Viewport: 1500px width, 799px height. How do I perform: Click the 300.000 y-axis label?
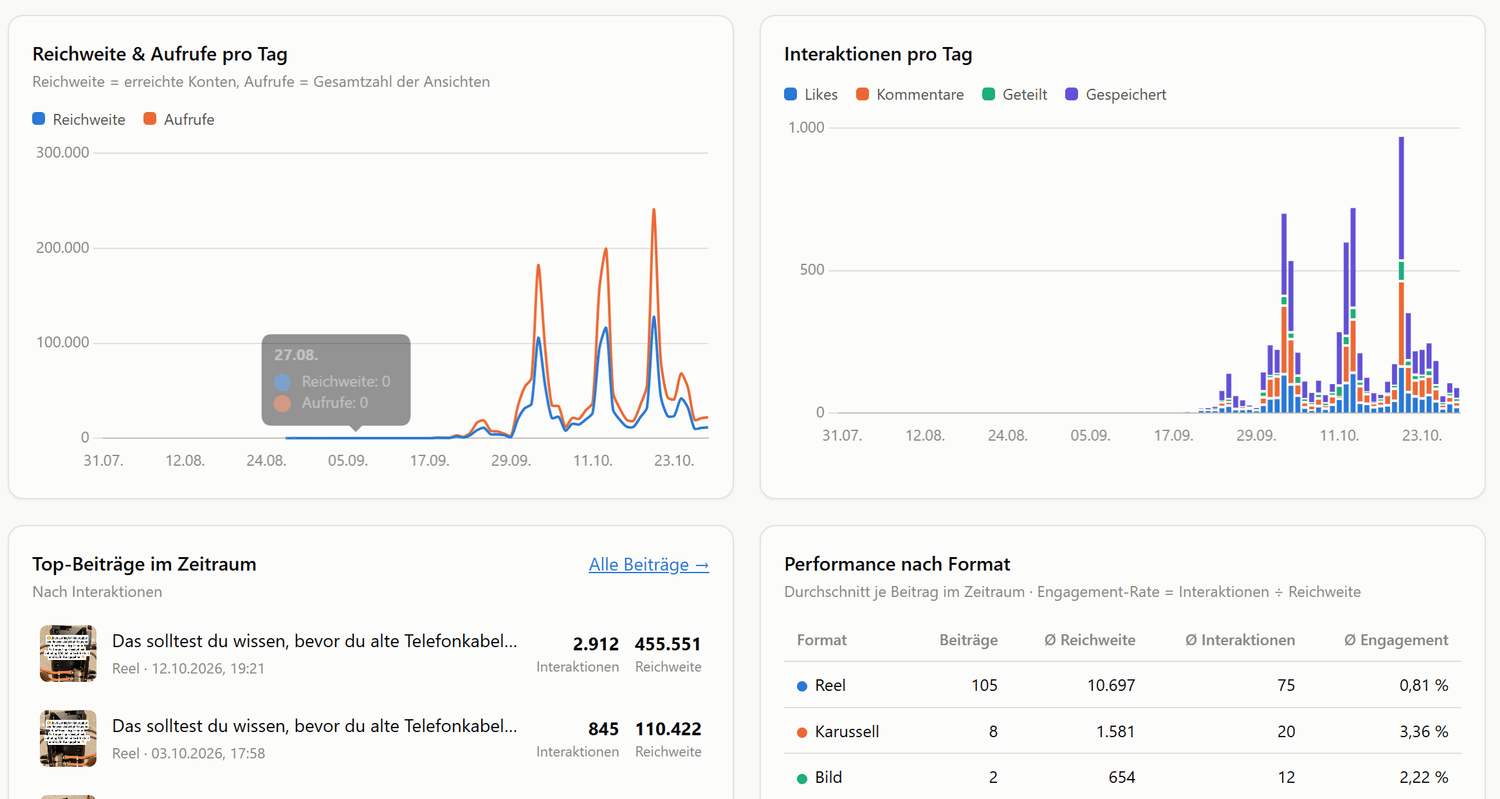[62, 152]
